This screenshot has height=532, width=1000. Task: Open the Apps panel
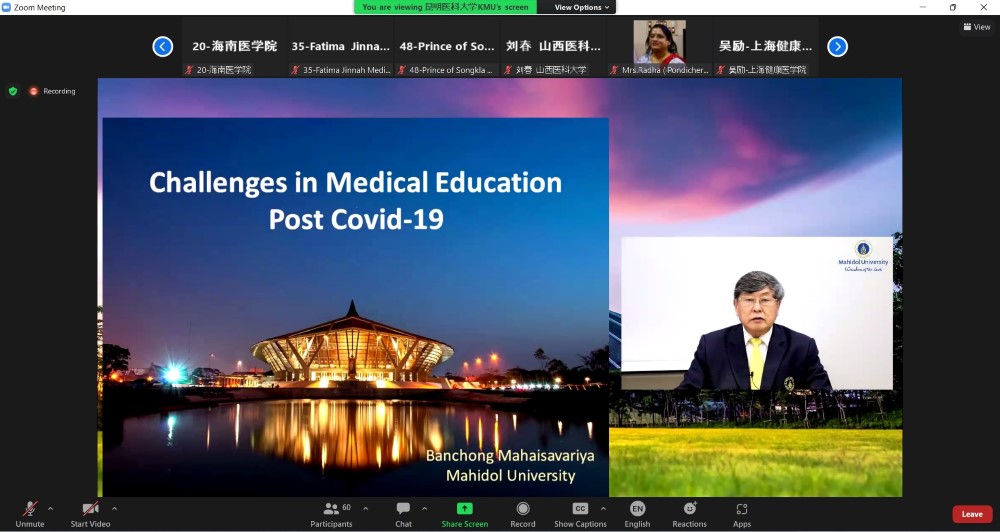tap(741, 514)
